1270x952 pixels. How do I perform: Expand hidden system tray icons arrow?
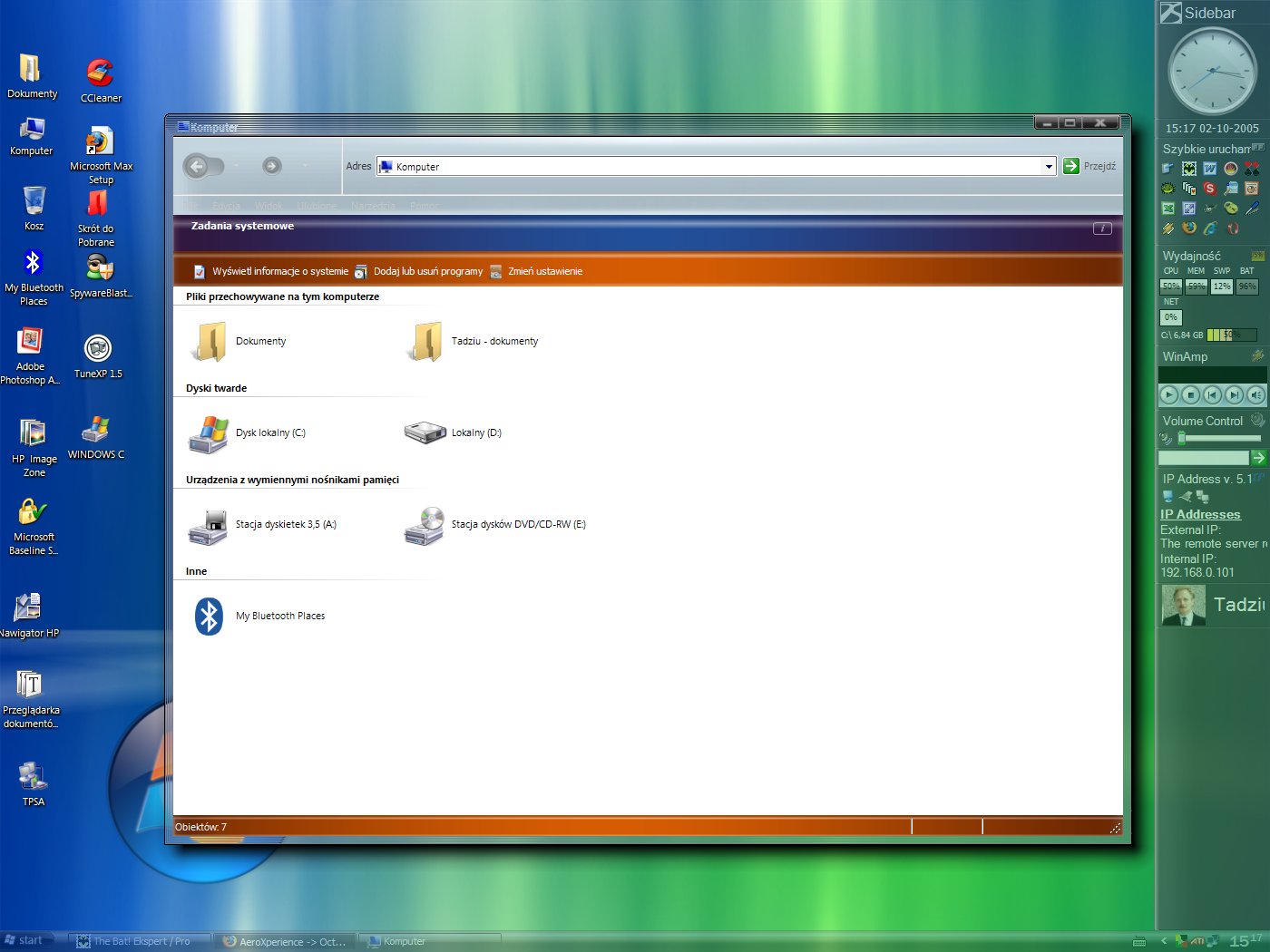(x=1164, y=941)
